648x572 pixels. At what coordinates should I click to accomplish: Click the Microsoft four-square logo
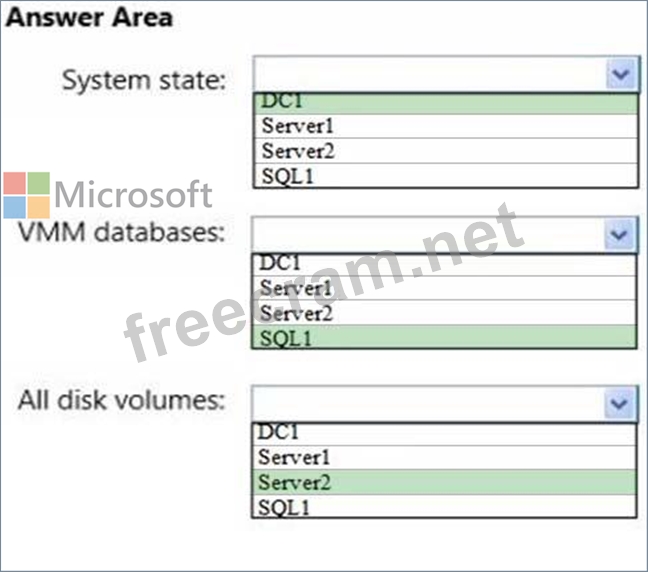pyautogui.click(x=27, y=195)
